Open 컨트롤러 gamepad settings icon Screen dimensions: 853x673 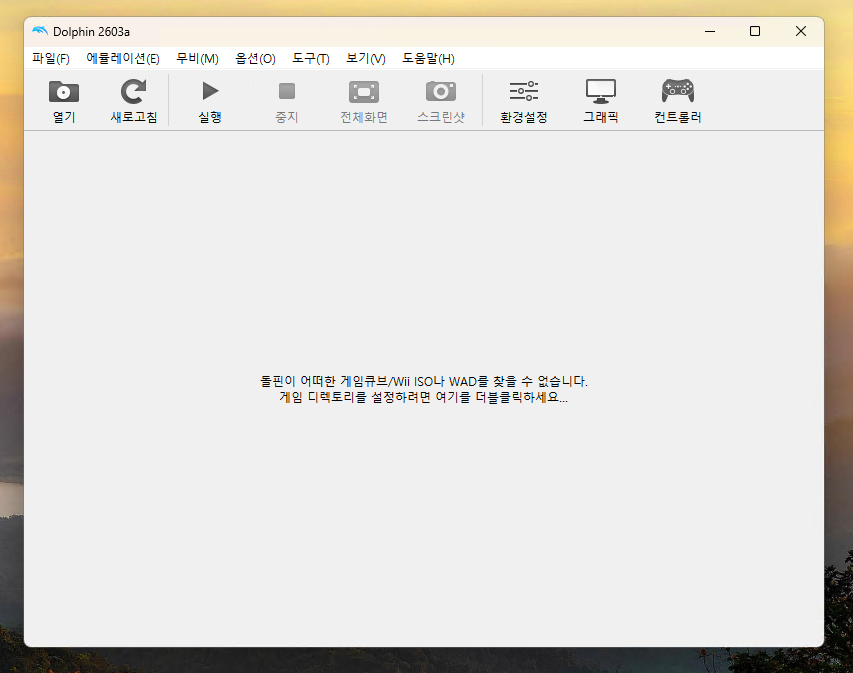tap(678, 92)
